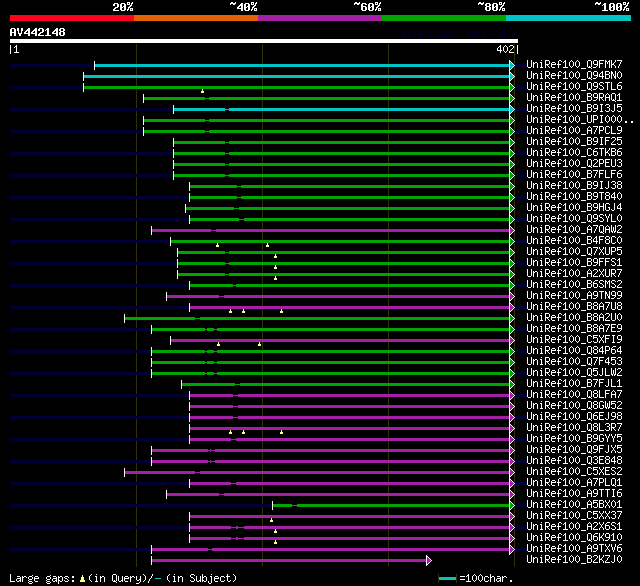The image size is (640, 586).
Task: Click the position 402 end marker of the query ruler
Action: pos(507,49)
